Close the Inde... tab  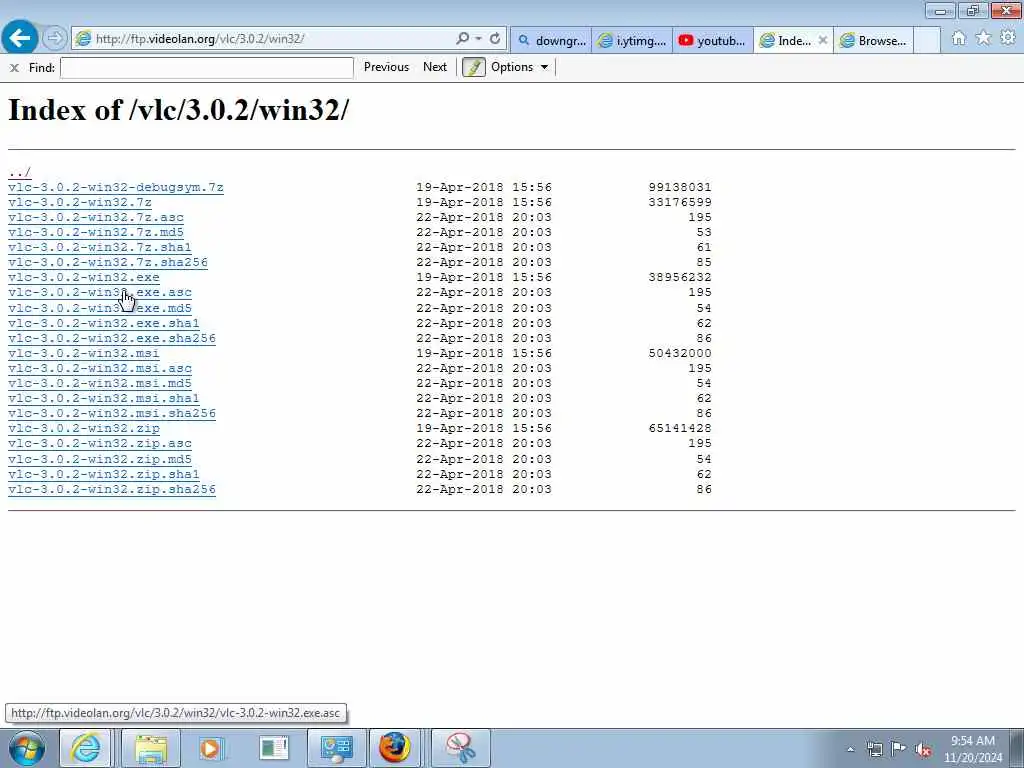coord(823,40)
